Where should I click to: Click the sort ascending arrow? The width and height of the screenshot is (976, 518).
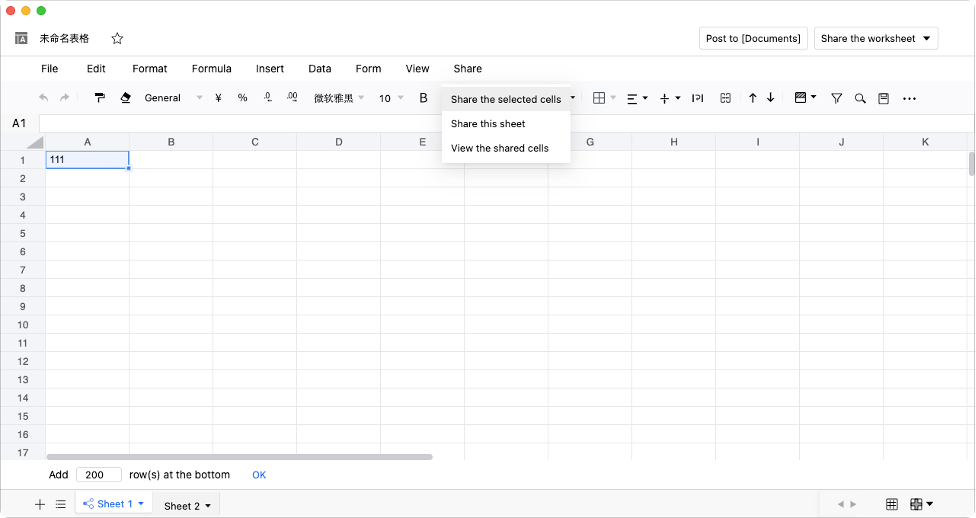pyautogui.click(x=753, y=98)
